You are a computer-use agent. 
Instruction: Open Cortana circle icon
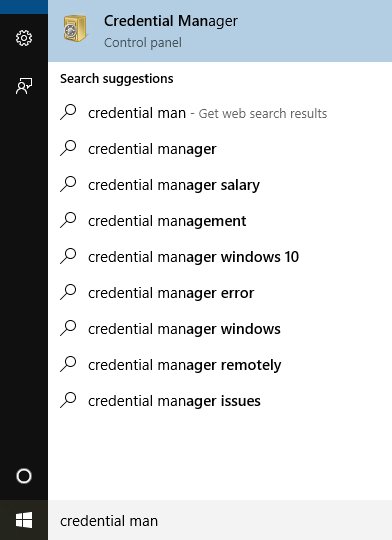24,476
